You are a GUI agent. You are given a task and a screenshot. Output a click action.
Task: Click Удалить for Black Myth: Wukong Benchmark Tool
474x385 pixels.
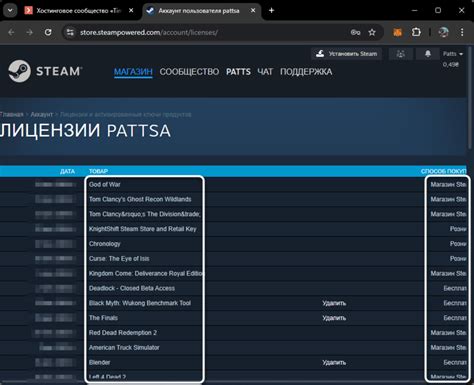pos(334,303)
